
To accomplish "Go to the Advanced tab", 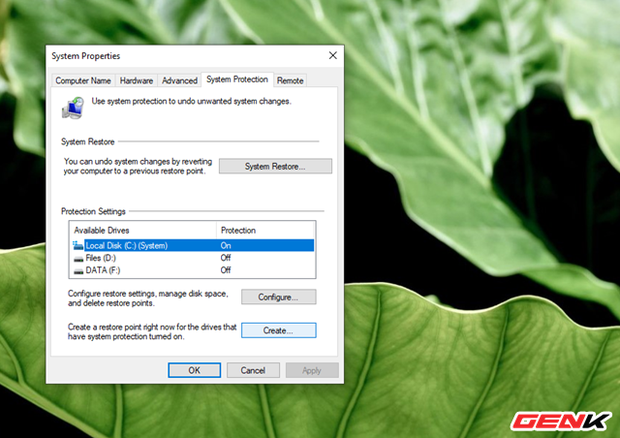I will (x=180, y=80).
